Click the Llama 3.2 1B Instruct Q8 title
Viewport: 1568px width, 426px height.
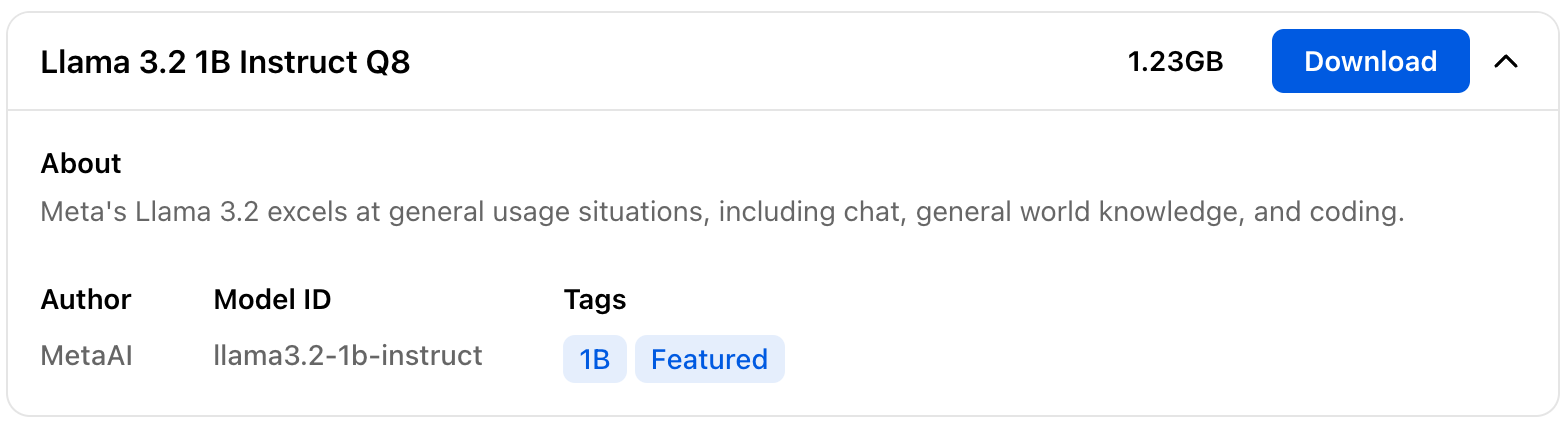coord(225,63)
